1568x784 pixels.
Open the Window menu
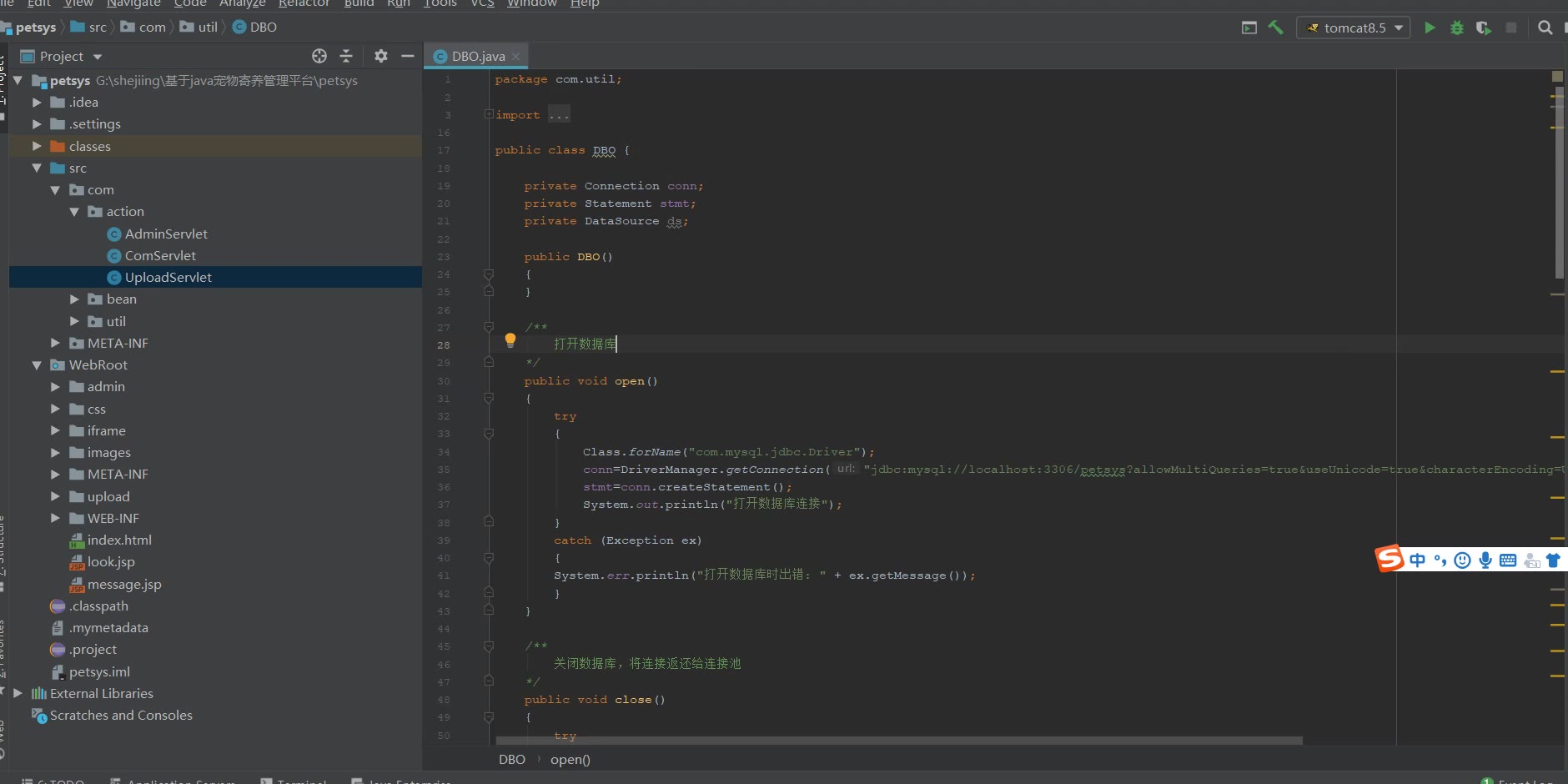pyautogui.click(x=532, y=3)
